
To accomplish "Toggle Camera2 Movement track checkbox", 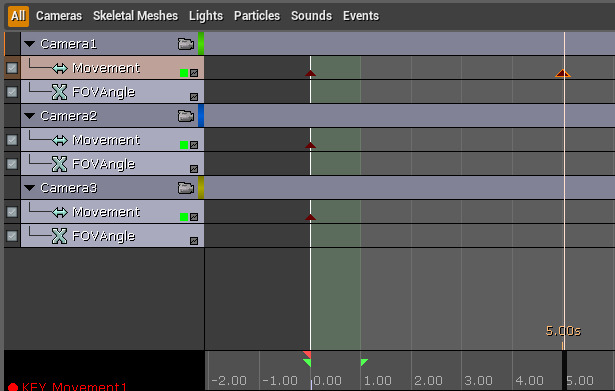I will tap(12, 140).
